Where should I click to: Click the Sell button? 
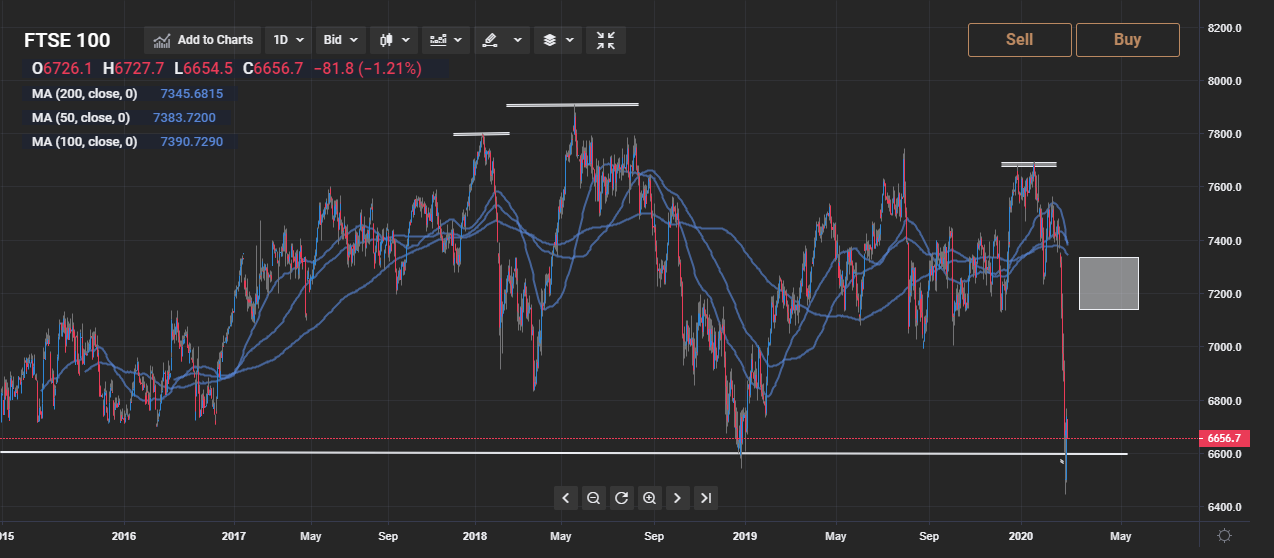(1019, 40)
